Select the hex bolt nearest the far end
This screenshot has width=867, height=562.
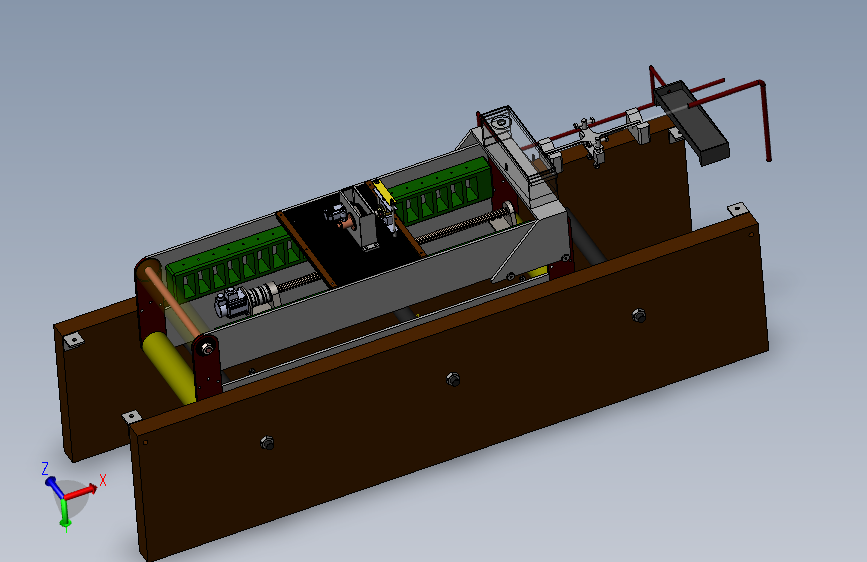coord(639,316)
